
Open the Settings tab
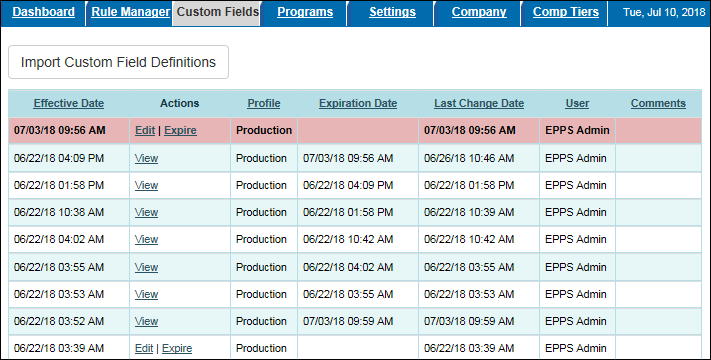coord(392,12)
